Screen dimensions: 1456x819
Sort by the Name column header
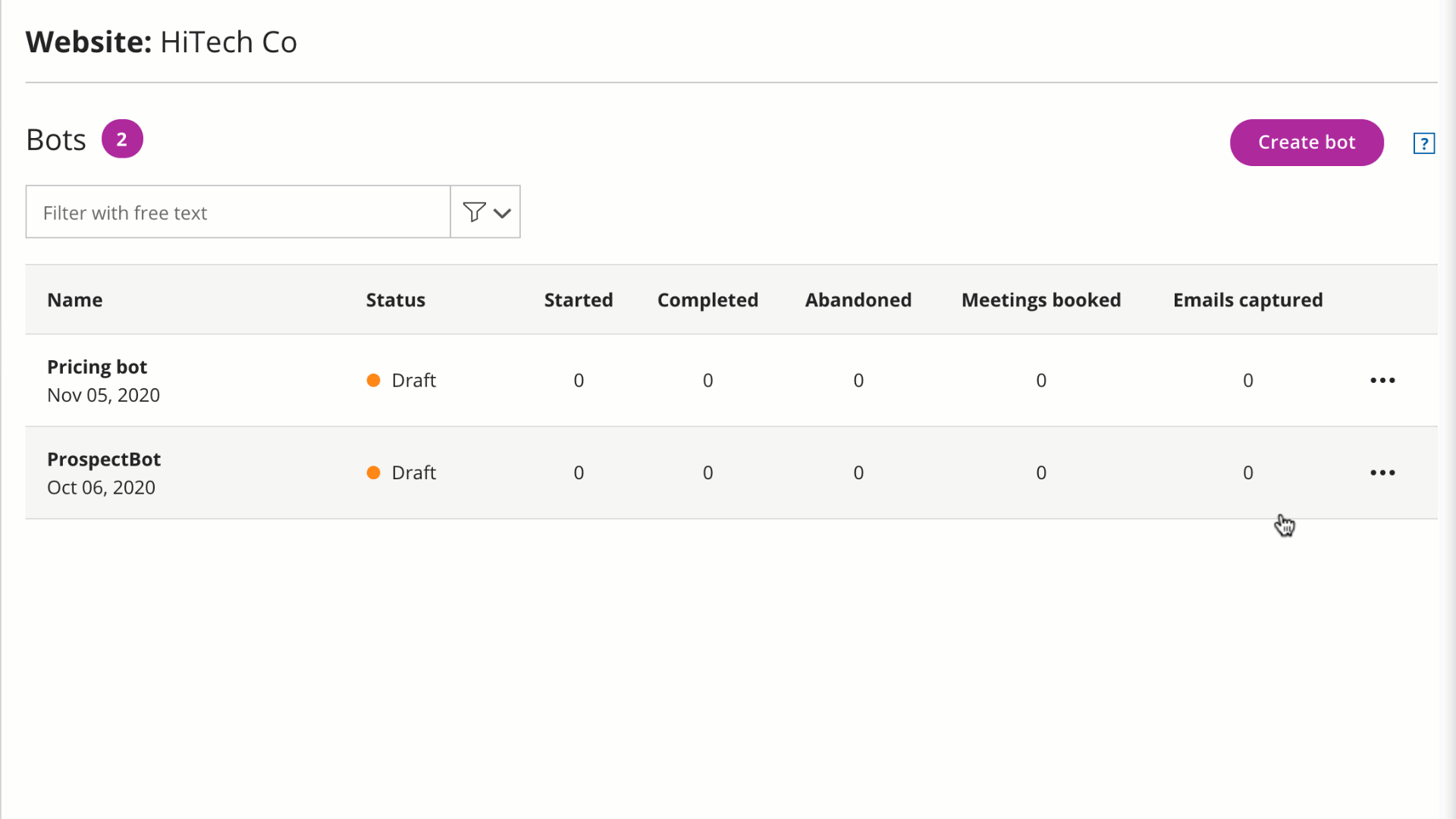coord(74,300)
